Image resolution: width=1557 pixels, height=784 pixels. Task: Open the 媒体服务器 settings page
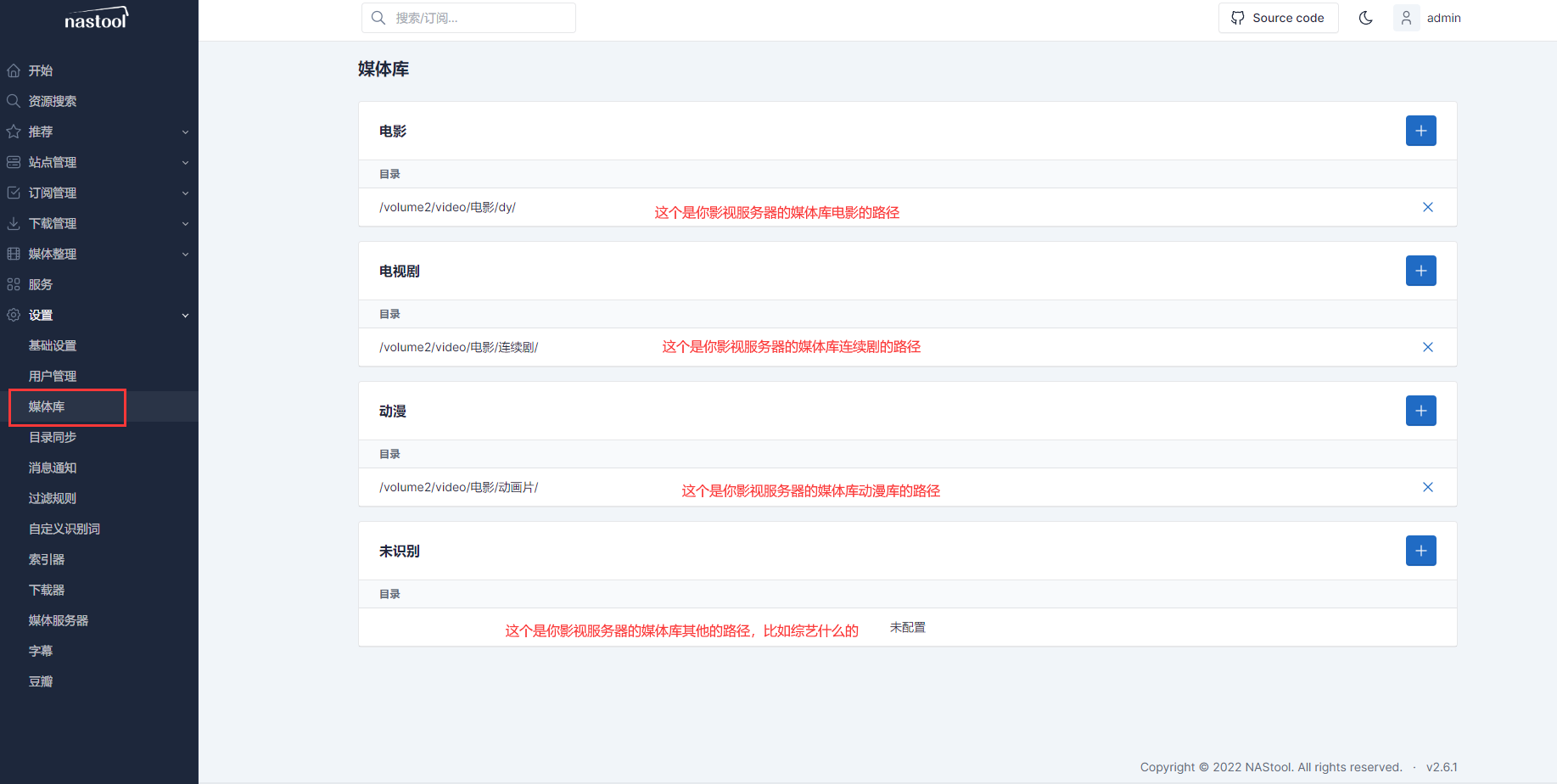coord(59,620)
